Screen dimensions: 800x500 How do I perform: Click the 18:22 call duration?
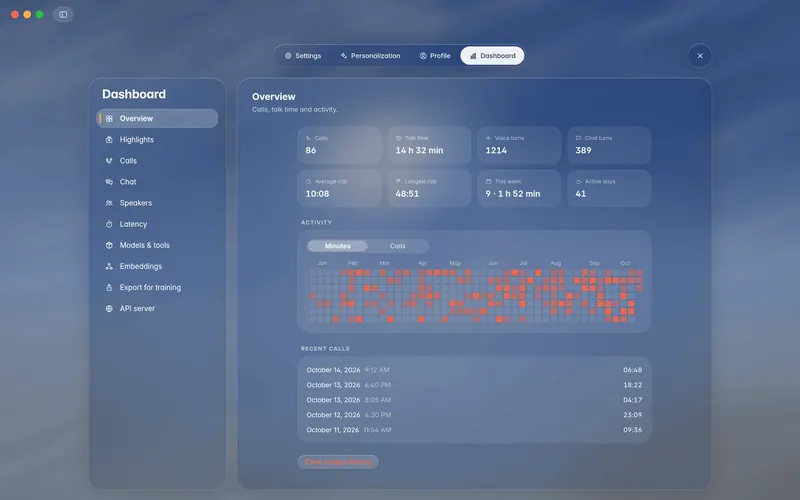(633, 385)
